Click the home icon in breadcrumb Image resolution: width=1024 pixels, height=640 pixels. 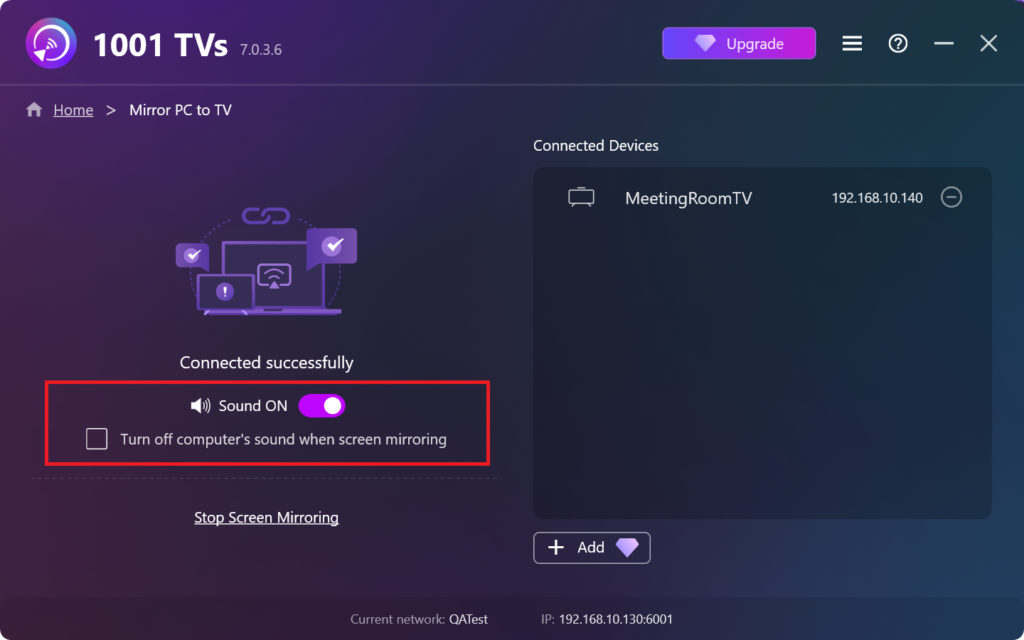click(x=34, y=110)
